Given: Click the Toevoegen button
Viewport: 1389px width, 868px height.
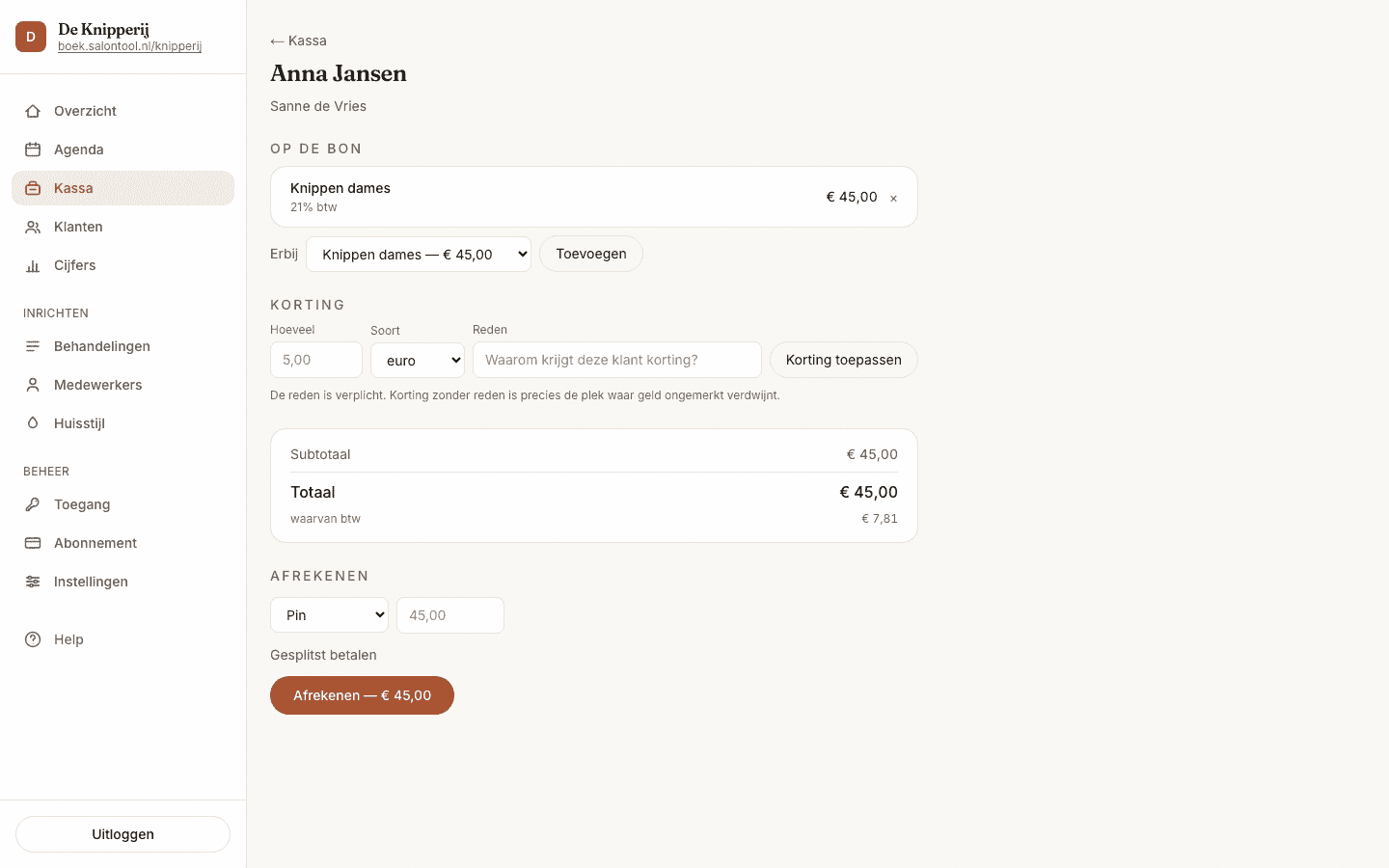Looking at the screenshot, I should click(x=591, y=254).
